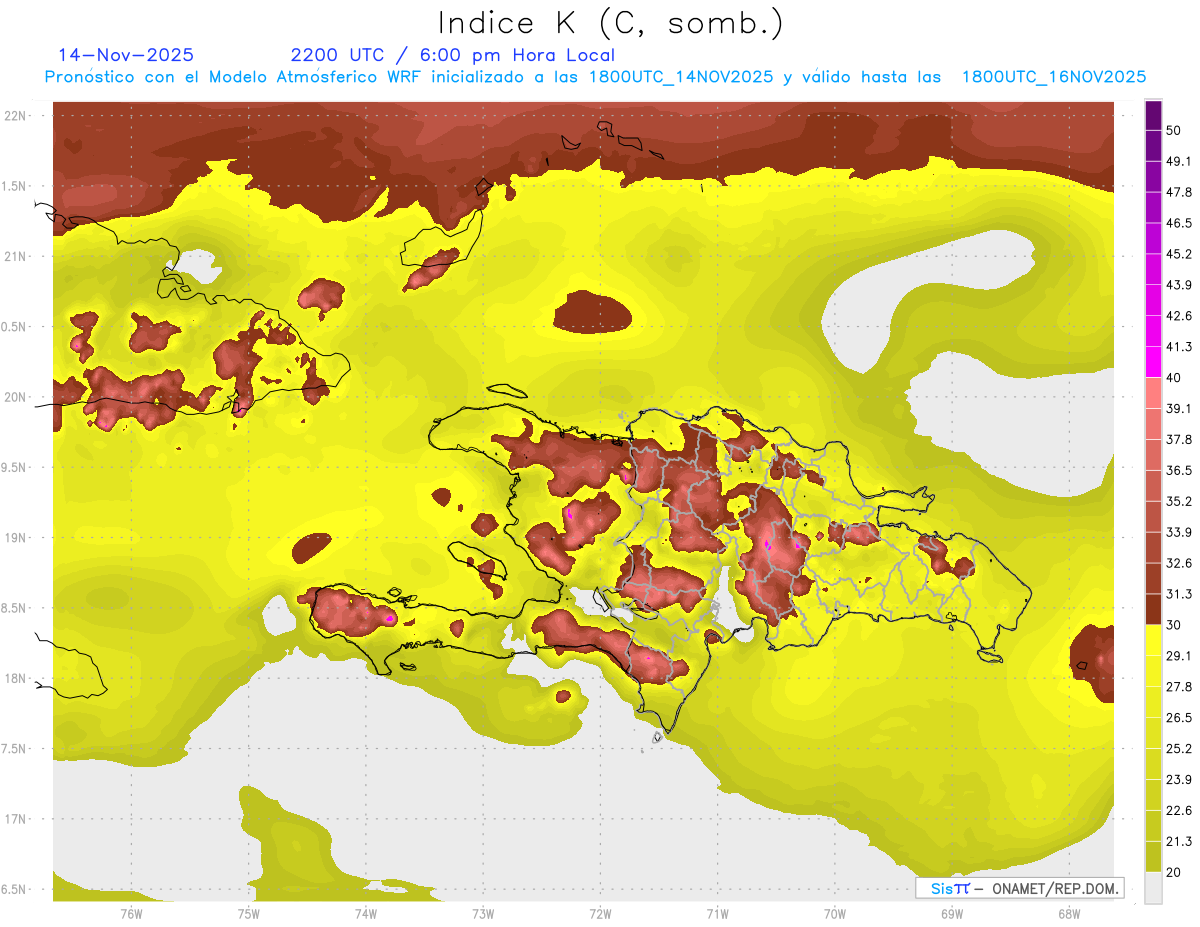1200x927 pixels.
Task: Click the "23.9" colorbar value
Action: pyautogui.click(x=1179, y=779)
